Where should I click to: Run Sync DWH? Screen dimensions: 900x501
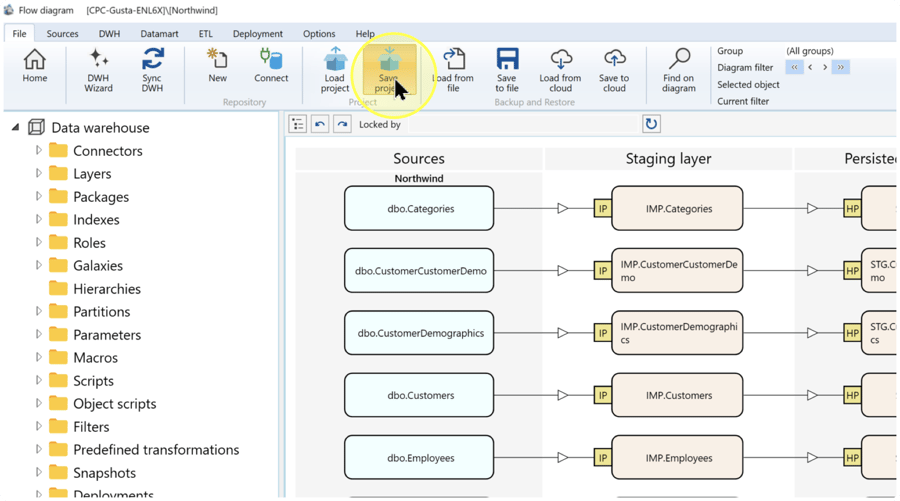coord(152,70)
